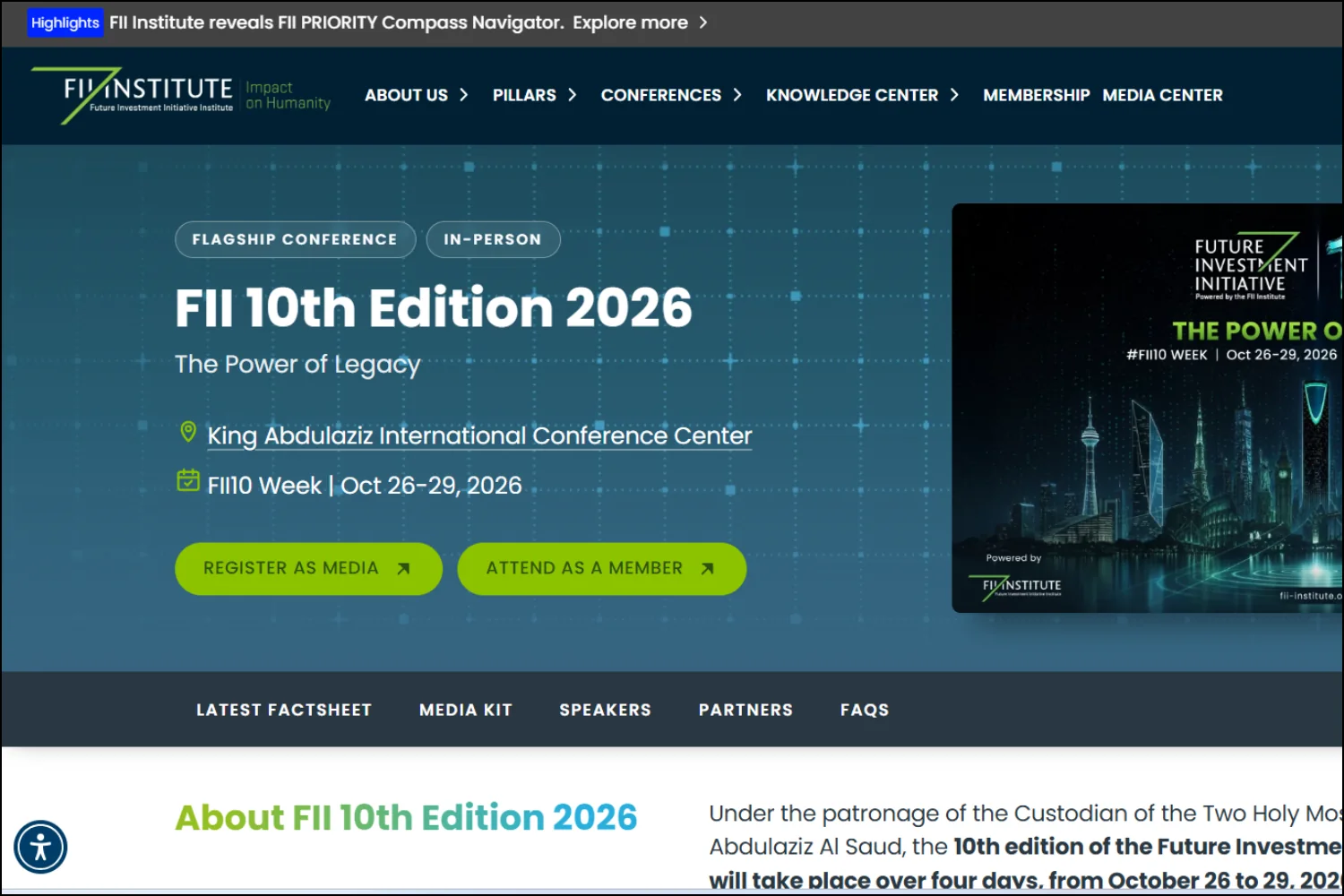
Task: Open the Media Kit tab
Action: pyautogui.click(x=466, y=710)
